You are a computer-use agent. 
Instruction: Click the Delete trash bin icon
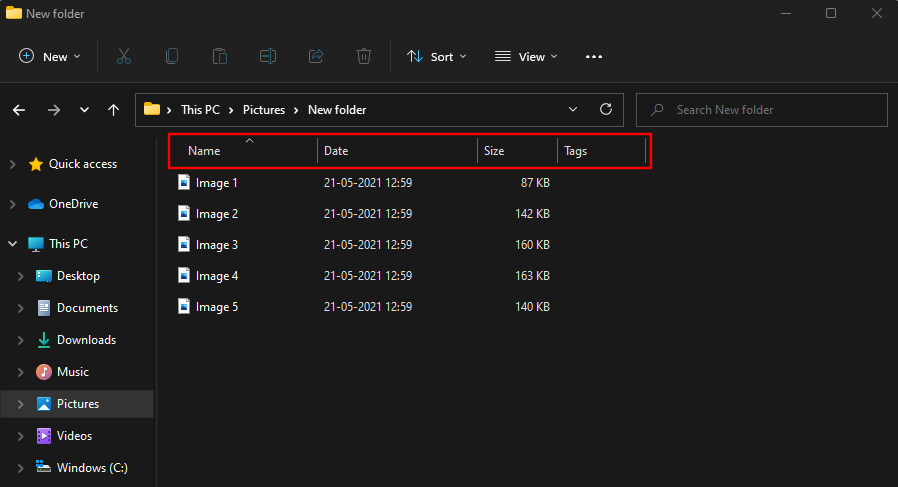pyautogui.click(x=364, y=57)
